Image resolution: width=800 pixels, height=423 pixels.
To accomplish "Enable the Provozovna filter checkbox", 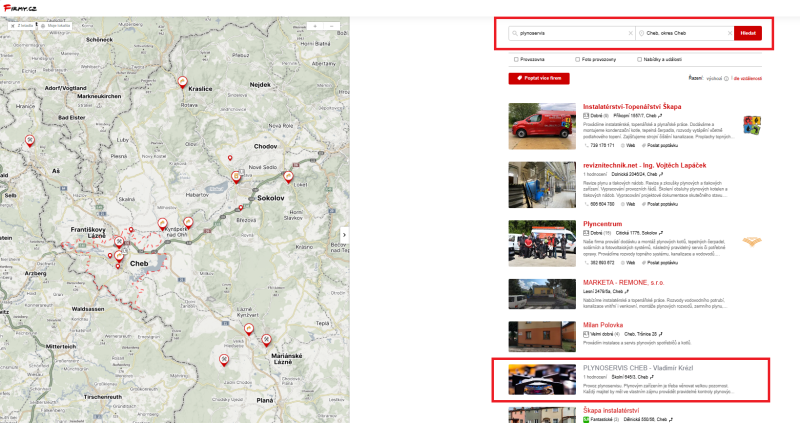I will (x=516, y=60).
